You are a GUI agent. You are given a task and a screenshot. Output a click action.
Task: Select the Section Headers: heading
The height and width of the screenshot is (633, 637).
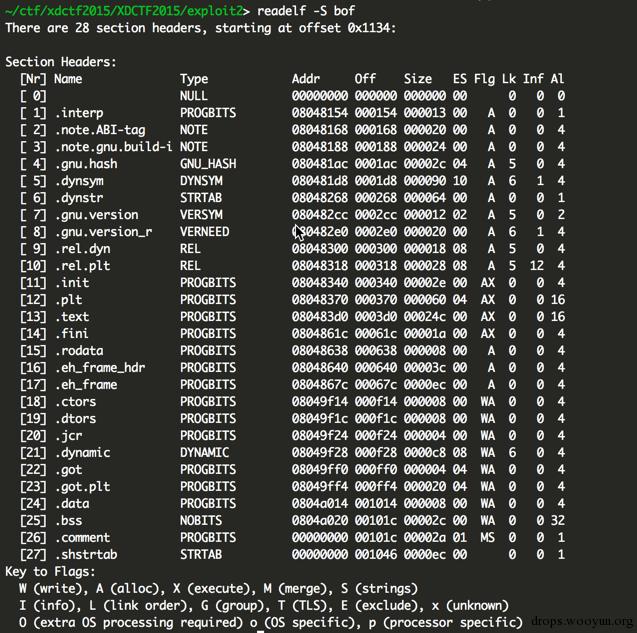pyautogui.click(x=61, y=62)
